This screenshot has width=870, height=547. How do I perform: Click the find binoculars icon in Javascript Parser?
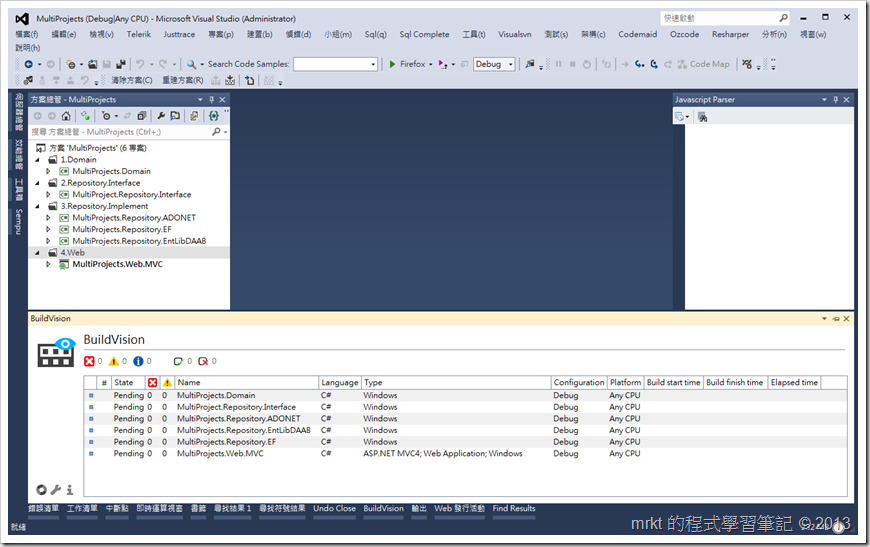pos(702,117)
